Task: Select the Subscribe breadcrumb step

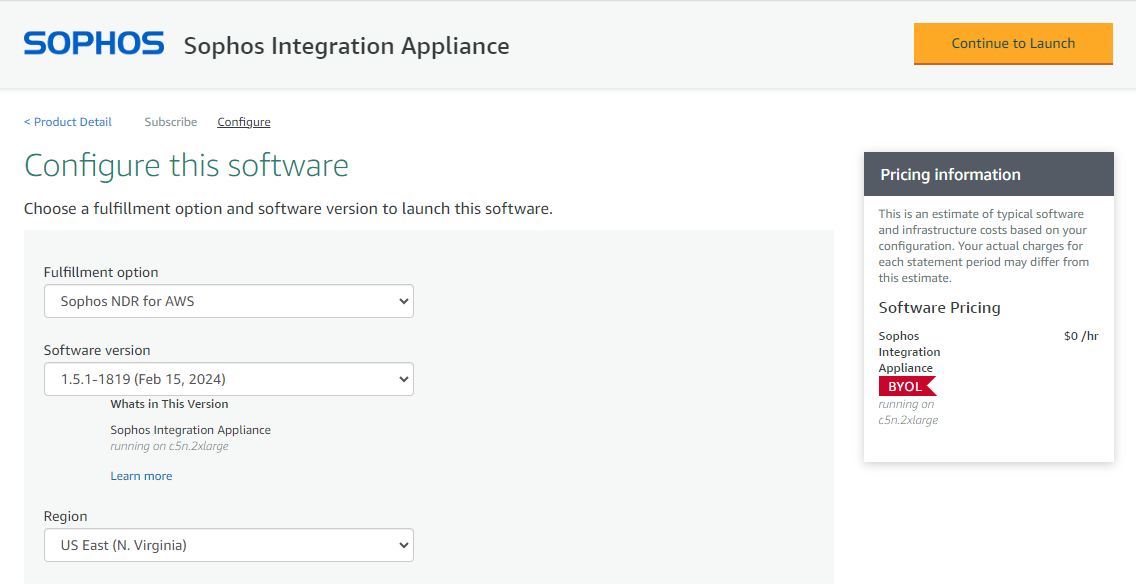Action: click(170, 122)
